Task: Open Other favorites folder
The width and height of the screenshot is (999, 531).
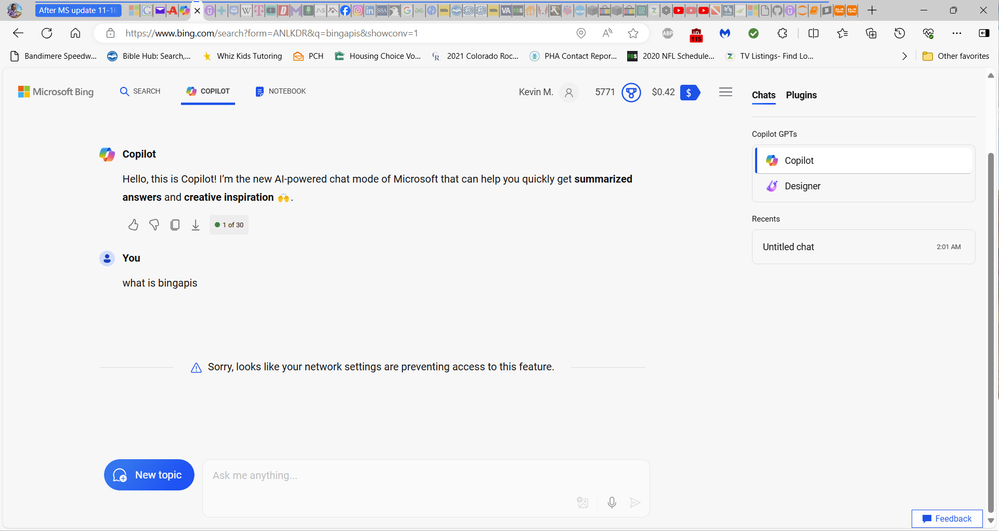Action: click(956, 56)
